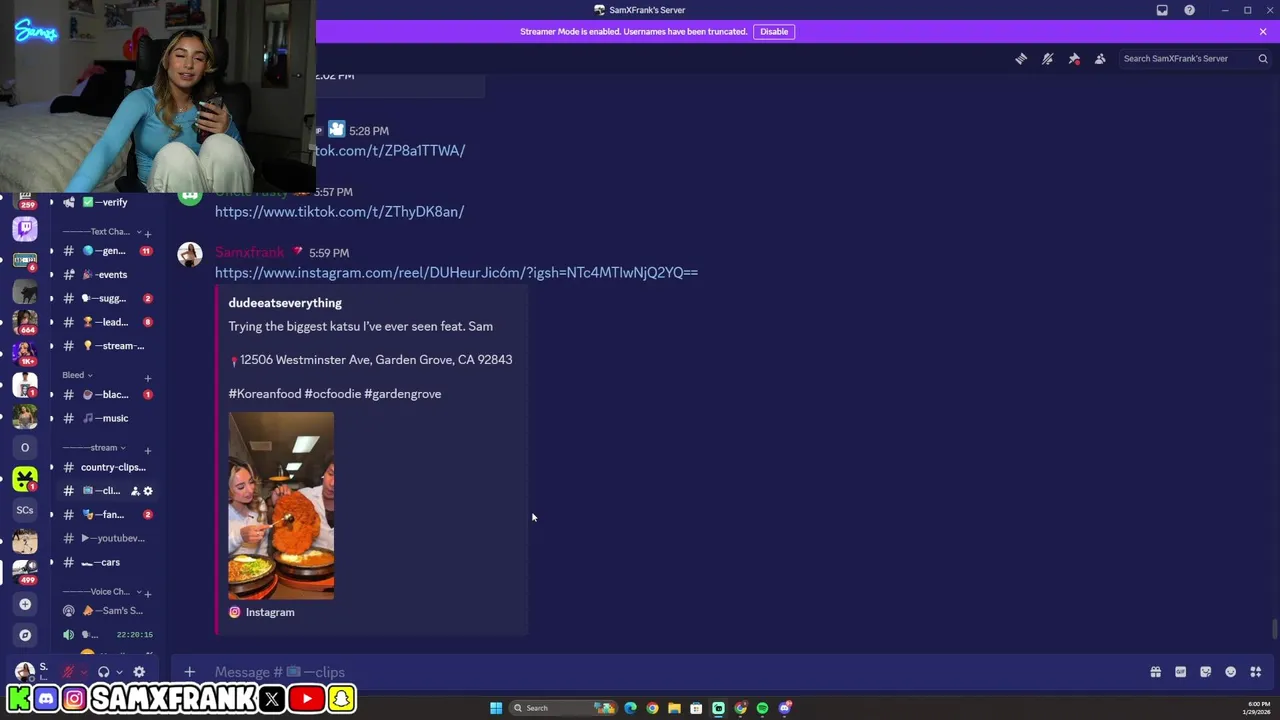Open the music channel

point(108,418)
